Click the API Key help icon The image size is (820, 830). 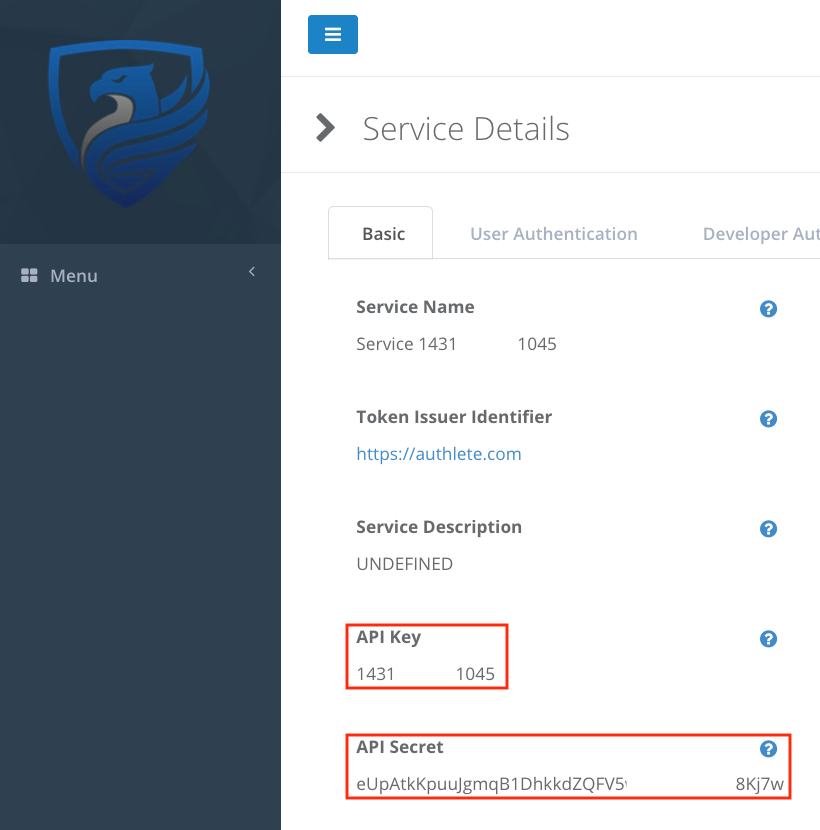(x=768, y=639)
